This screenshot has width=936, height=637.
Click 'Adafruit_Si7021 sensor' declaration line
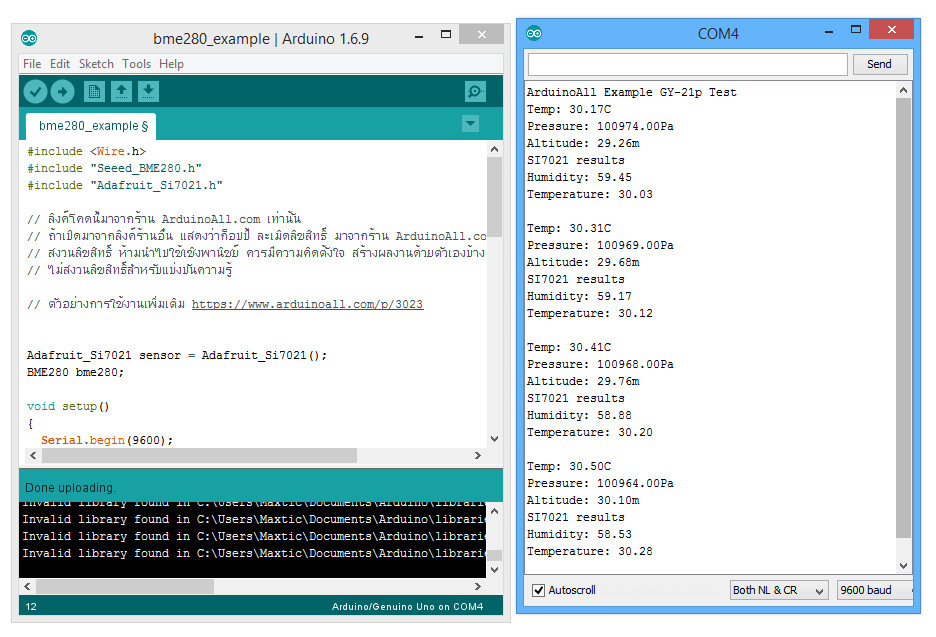click(177, 355)
